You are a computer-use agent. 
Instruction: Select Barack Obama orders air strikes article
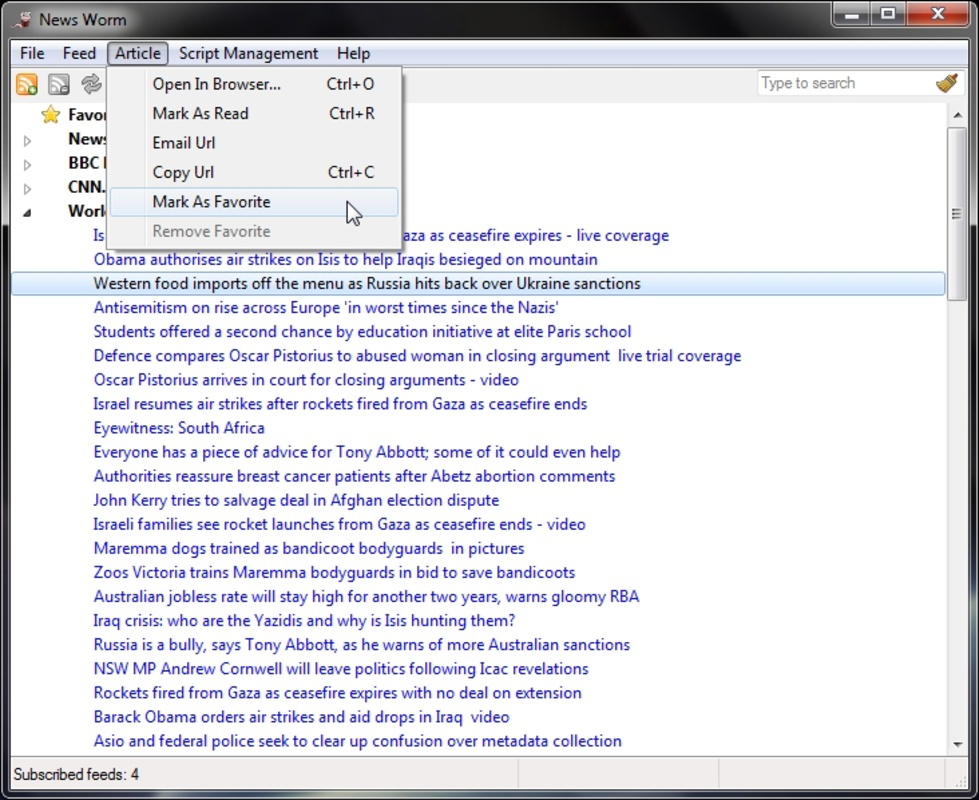point(302,717)
